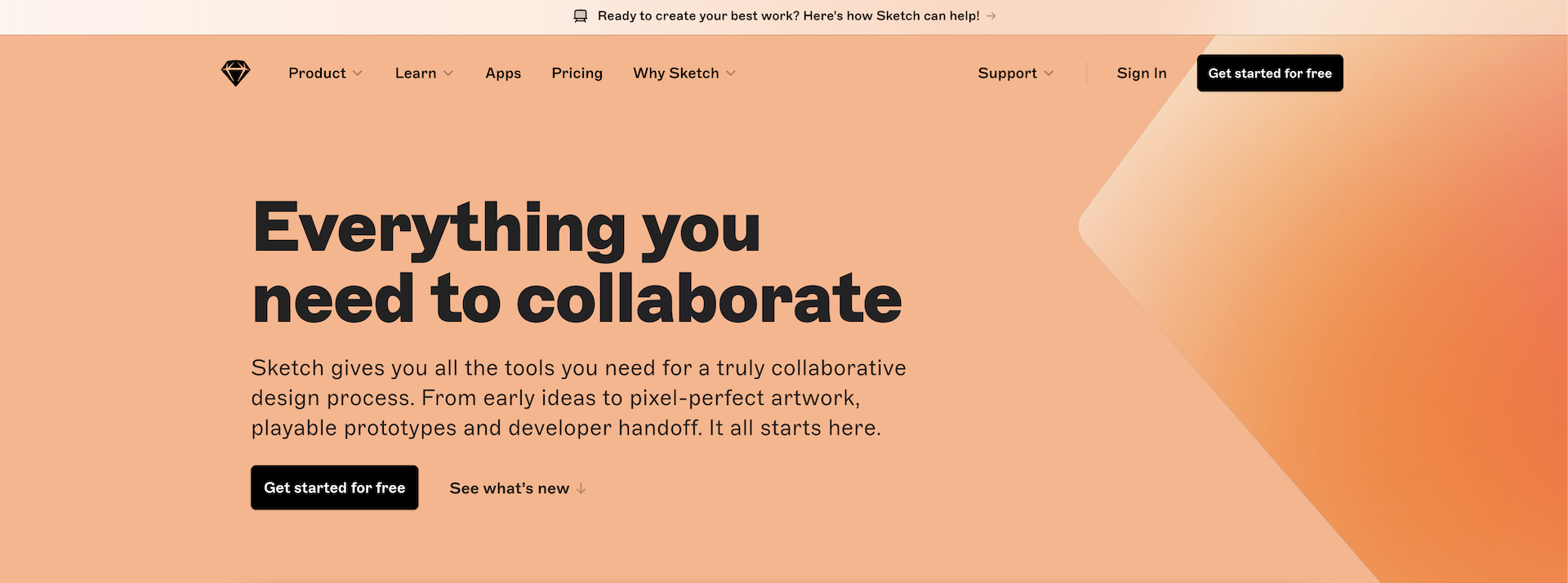Select the Learn nav label

416,73
